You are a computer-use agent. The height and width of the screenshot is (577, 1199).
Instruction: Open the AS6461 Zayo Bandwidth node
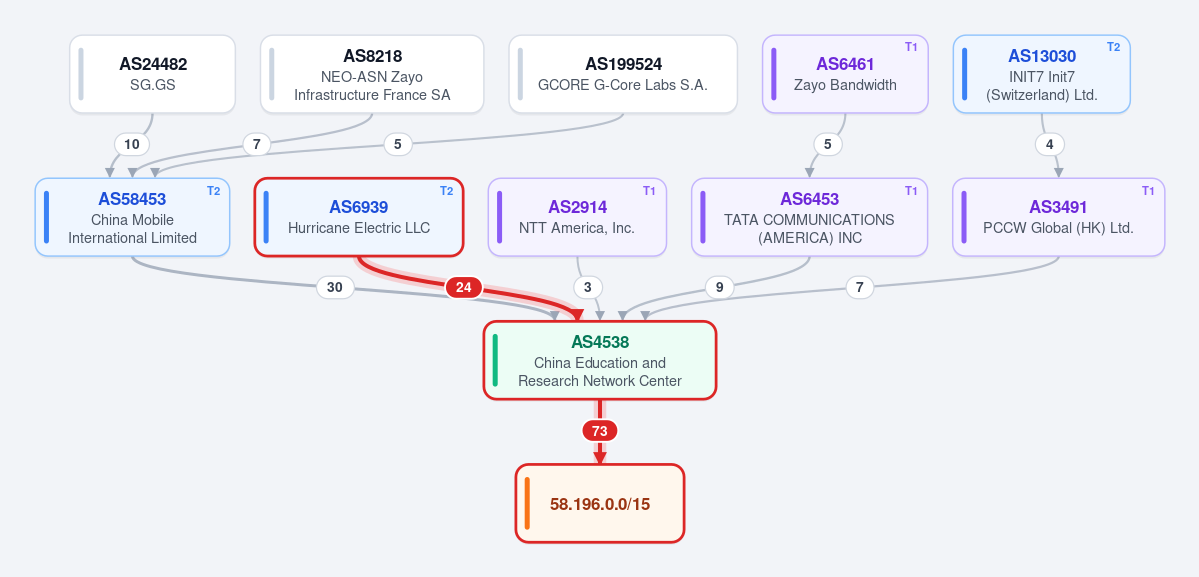pyautogui.click(x=845, y=74)
